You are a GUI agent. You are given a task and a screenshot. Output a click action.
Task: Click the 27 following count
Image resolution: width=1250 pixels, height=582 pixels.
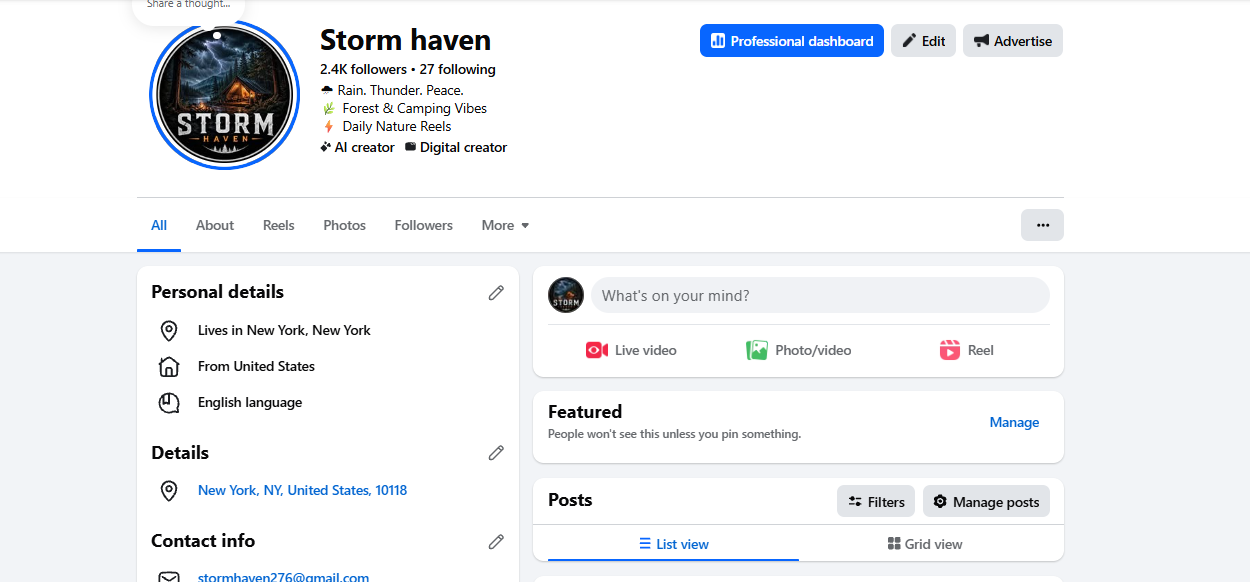[x=457, y=69]
